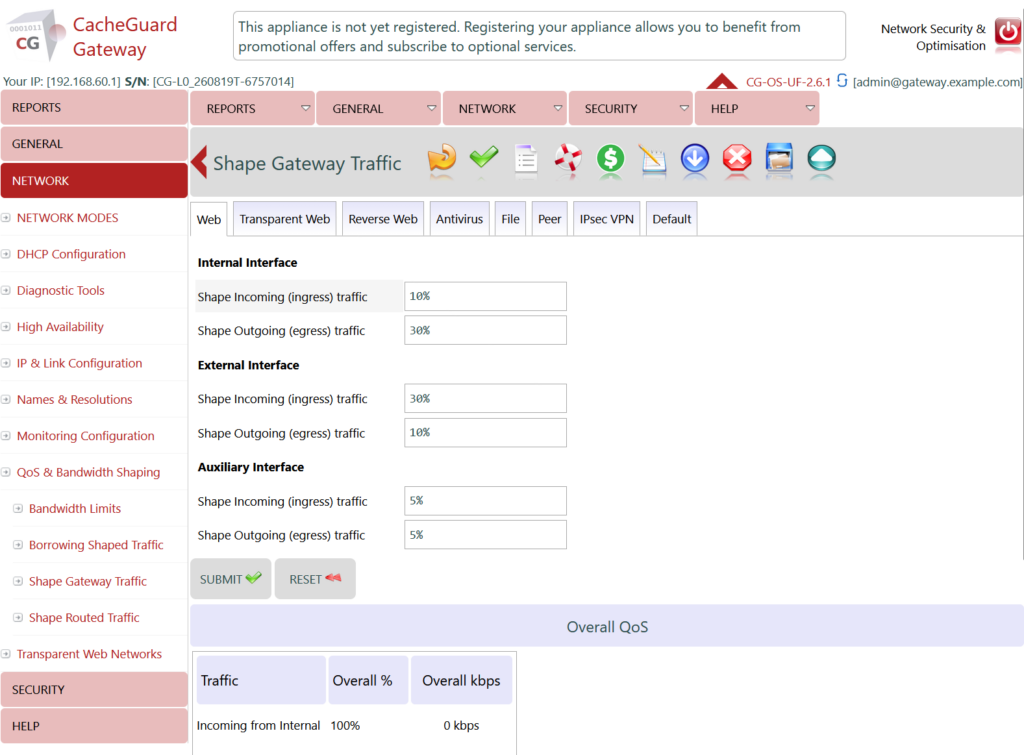
Task: Click the blue download arrow icon
Action: coord(695,158)
